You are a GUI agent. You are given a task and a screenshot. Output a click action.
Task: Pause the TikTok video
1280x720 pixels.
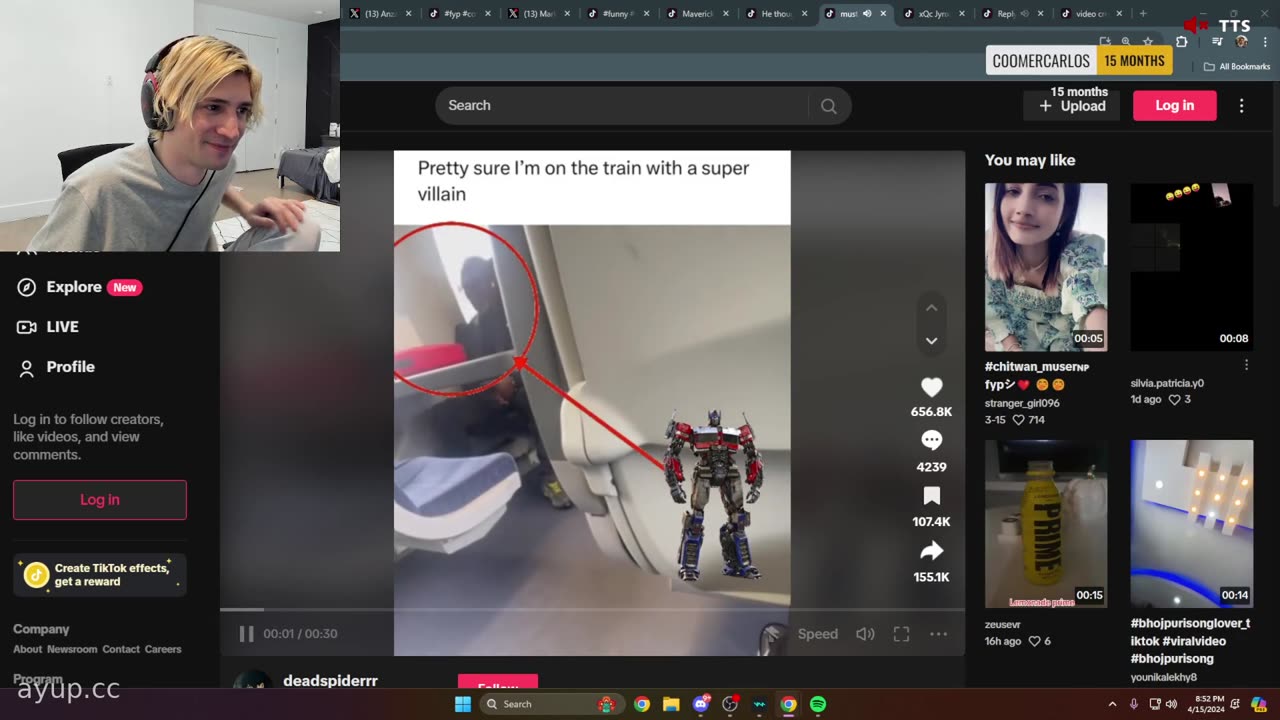point(246,634)
